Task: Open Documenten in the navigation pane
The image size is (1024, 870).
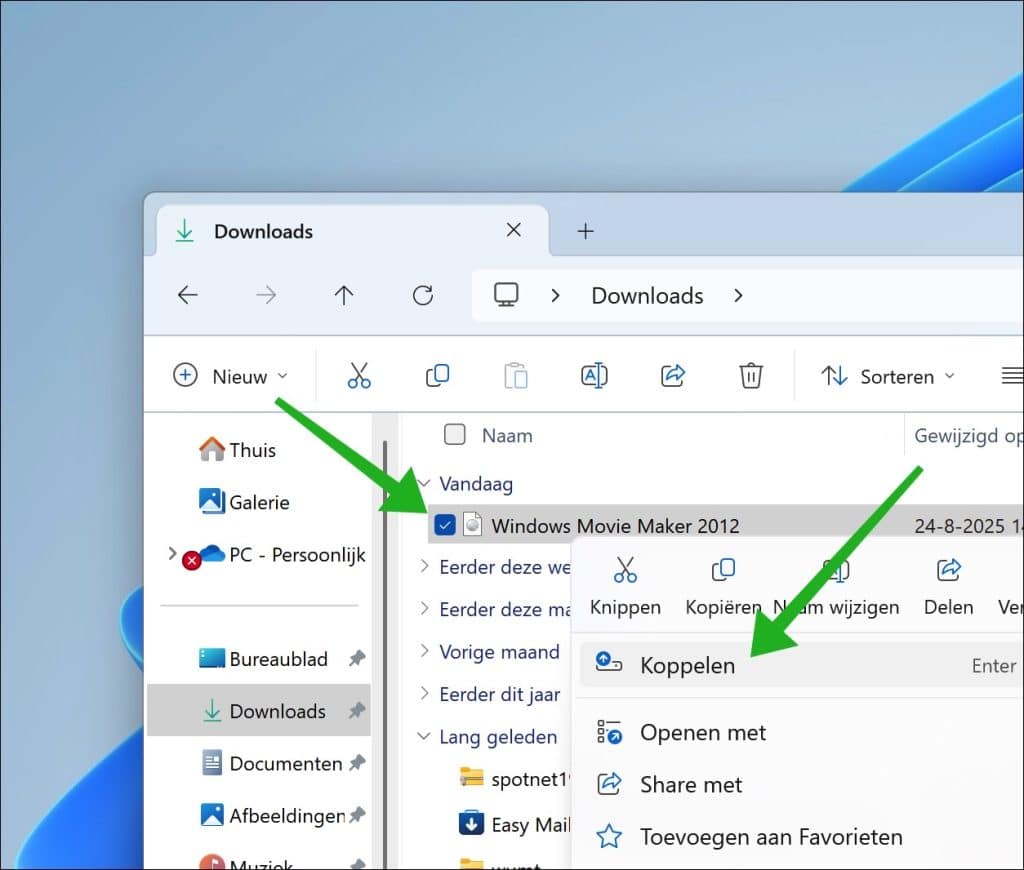Action: [270, 763]
